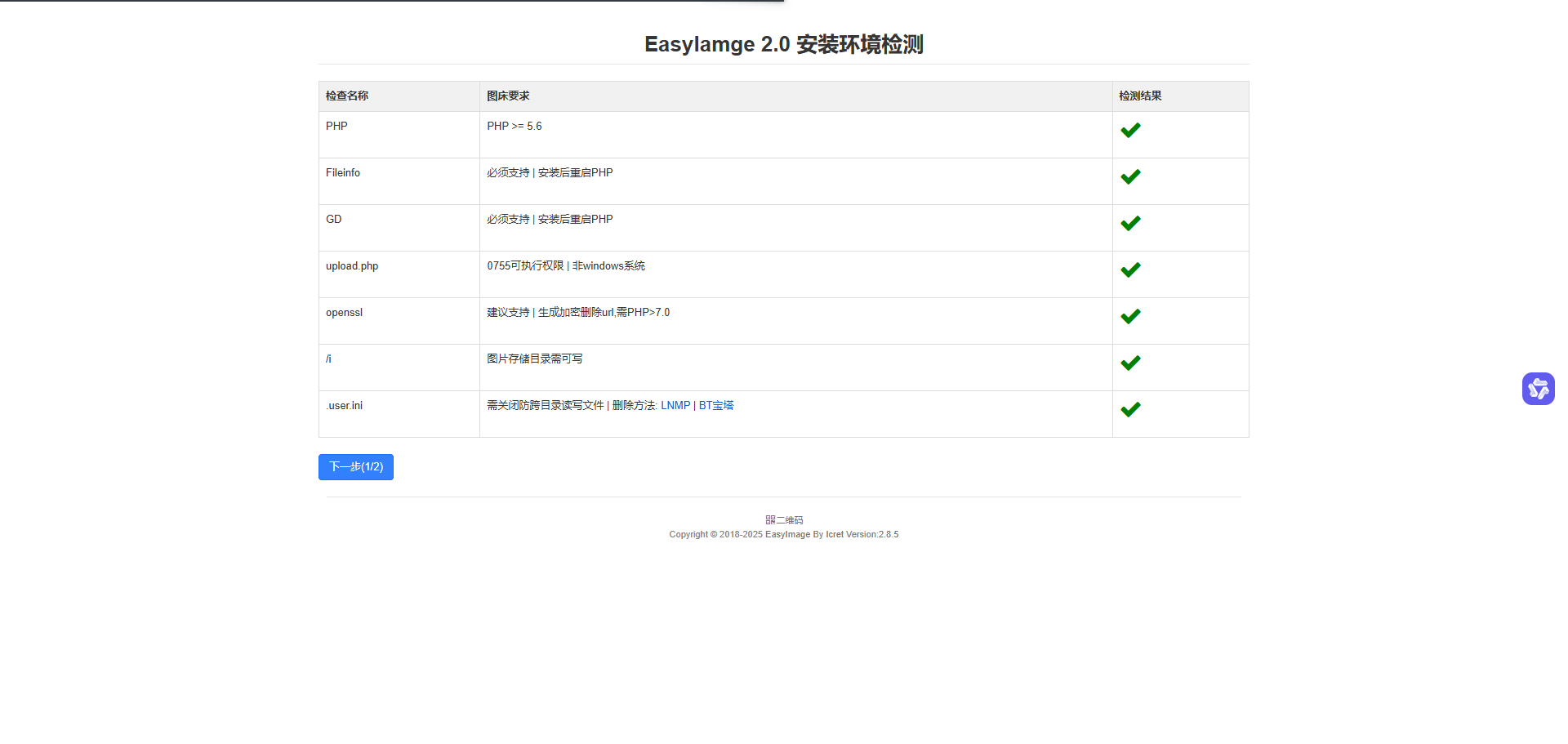Click the 检查名称 table header
Screen dimensions: 1568x744
click(345, 96)
